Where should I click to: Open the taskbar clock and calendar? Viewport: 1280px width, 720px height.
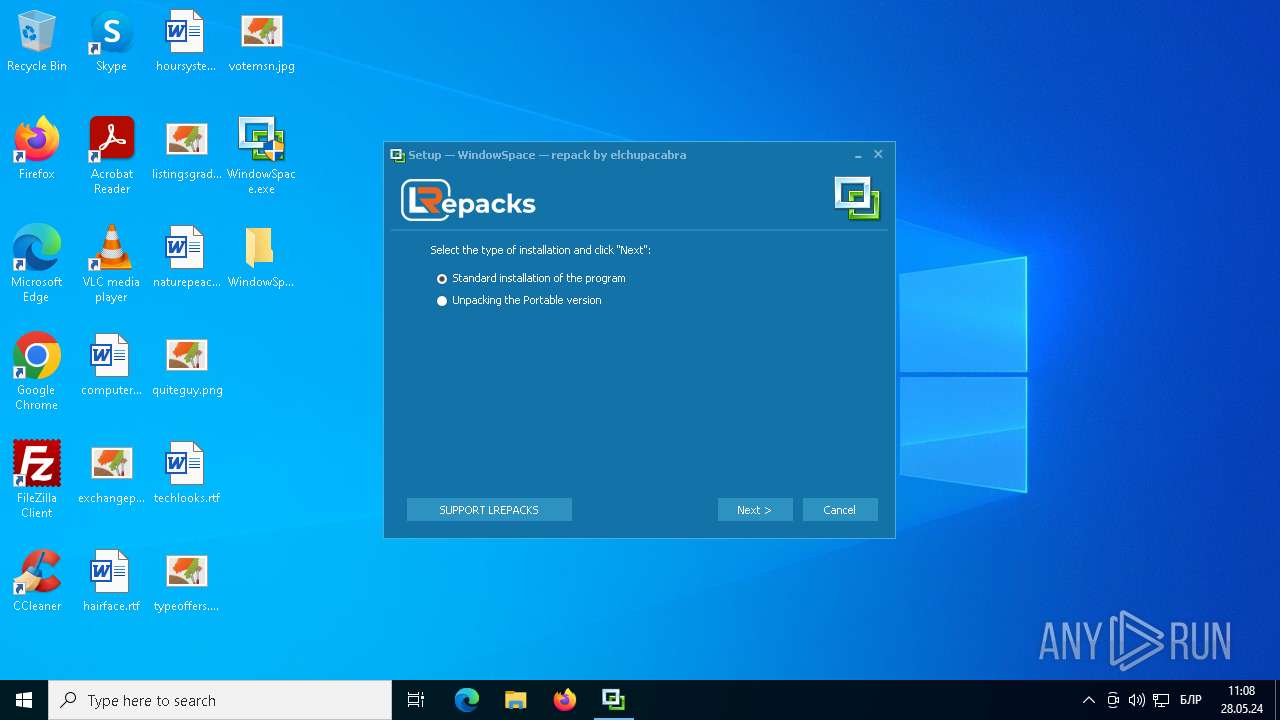point(1241,700)
